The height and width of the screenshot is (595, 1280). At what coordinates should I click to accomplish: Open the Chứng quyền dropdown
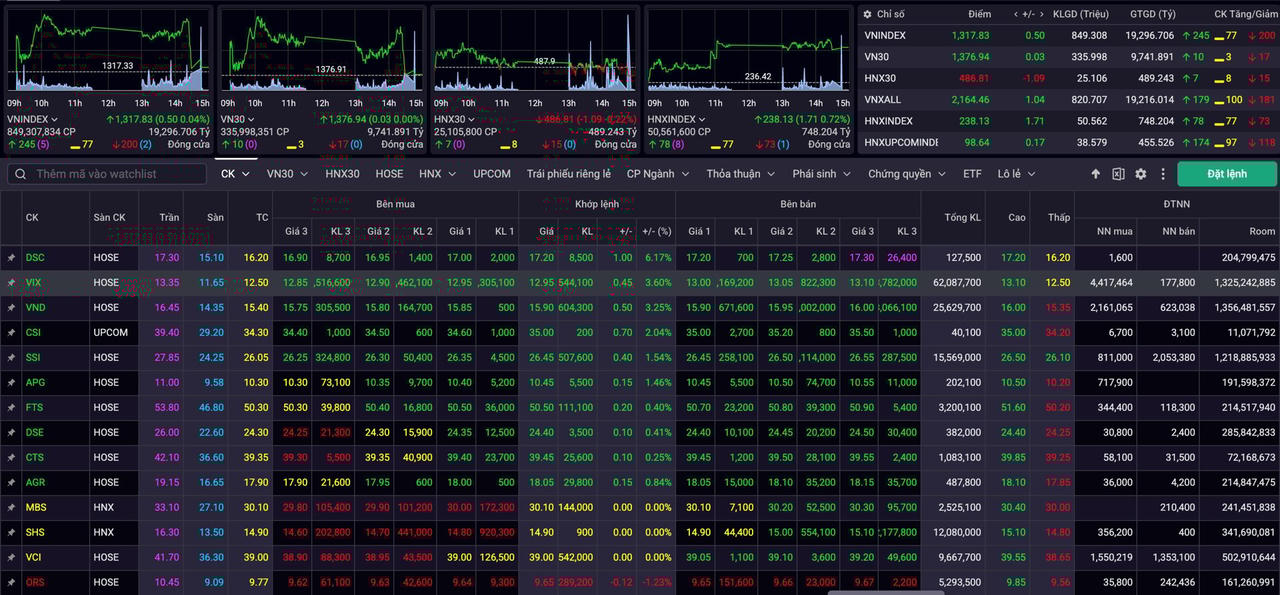(907, 174)
